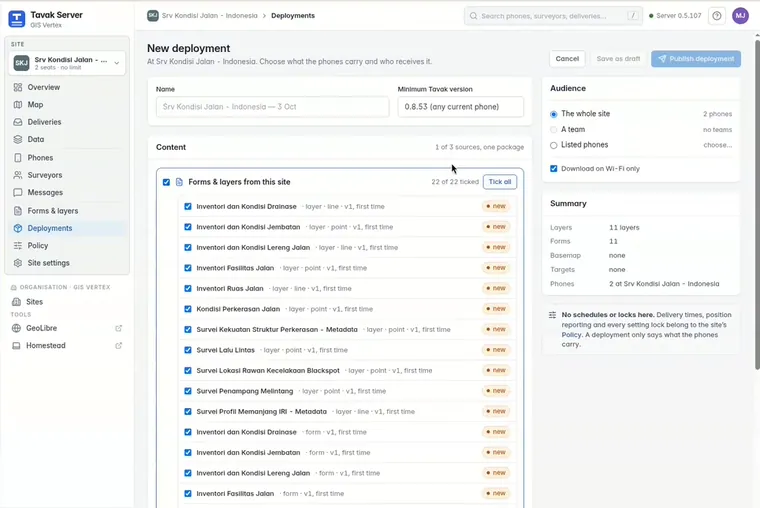Open the MJ user avatar
The image size is (760, 508).
[740, 16]
